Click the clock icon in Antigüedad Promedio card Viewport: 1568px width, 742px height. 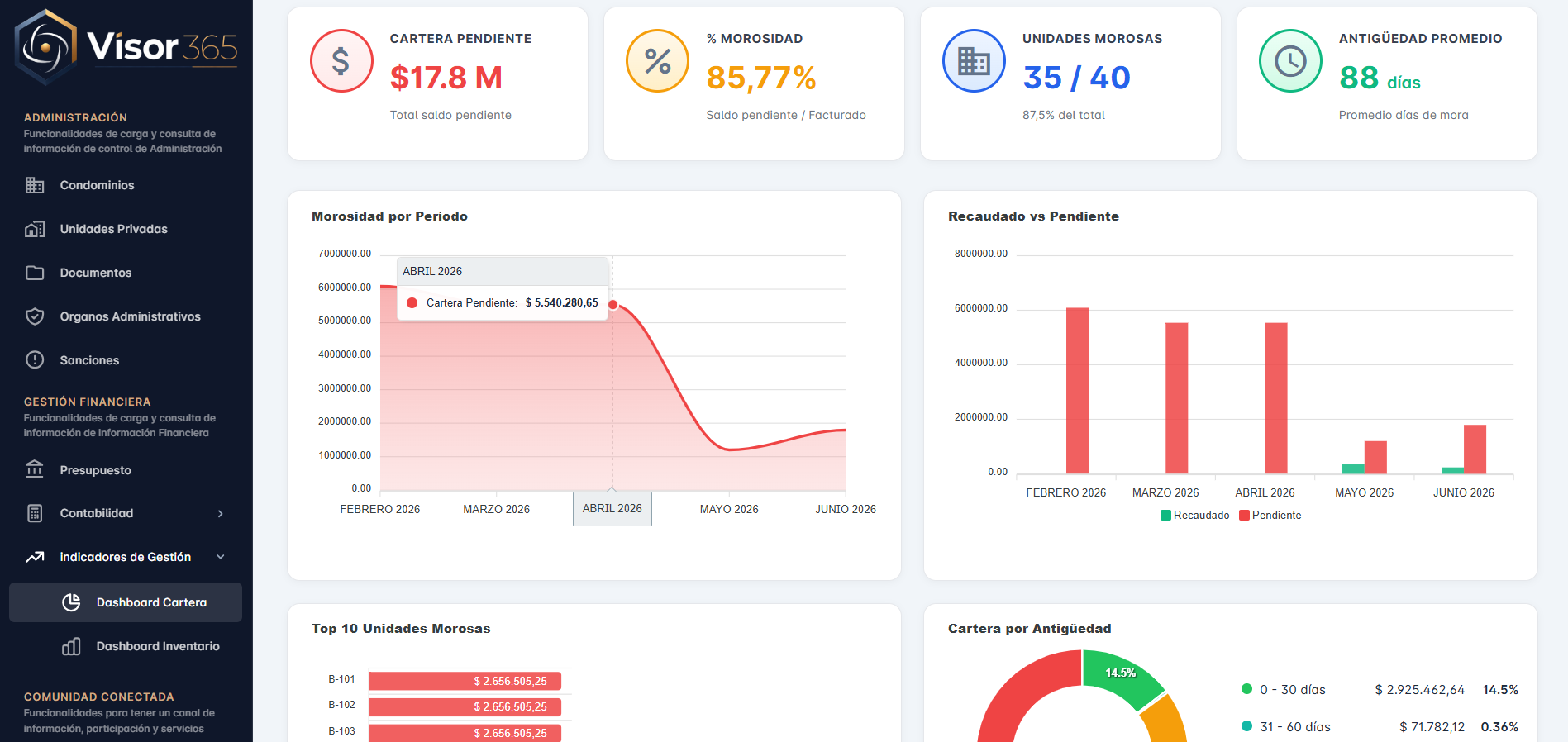pos(1290,61)
